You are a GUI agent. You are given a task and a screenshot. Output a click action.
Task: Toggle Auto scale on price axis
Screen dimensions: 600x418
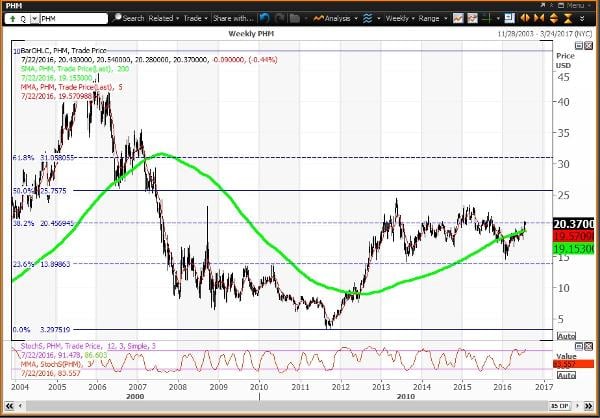[565, 336]
